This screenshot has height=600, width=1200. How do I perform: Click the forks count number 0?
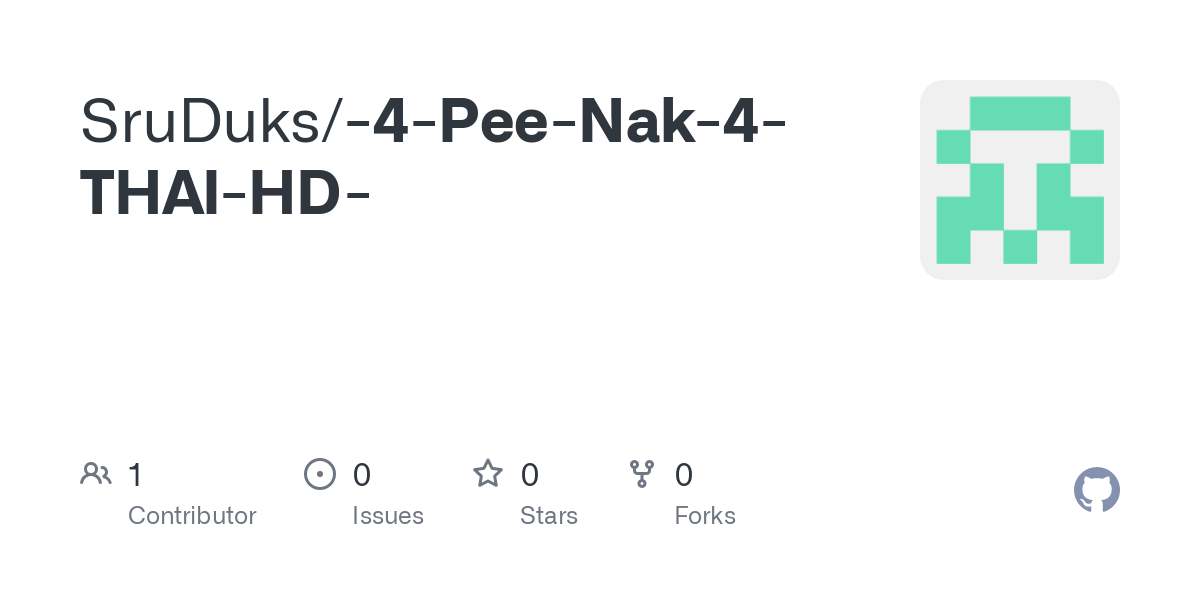tap(684, 474)
